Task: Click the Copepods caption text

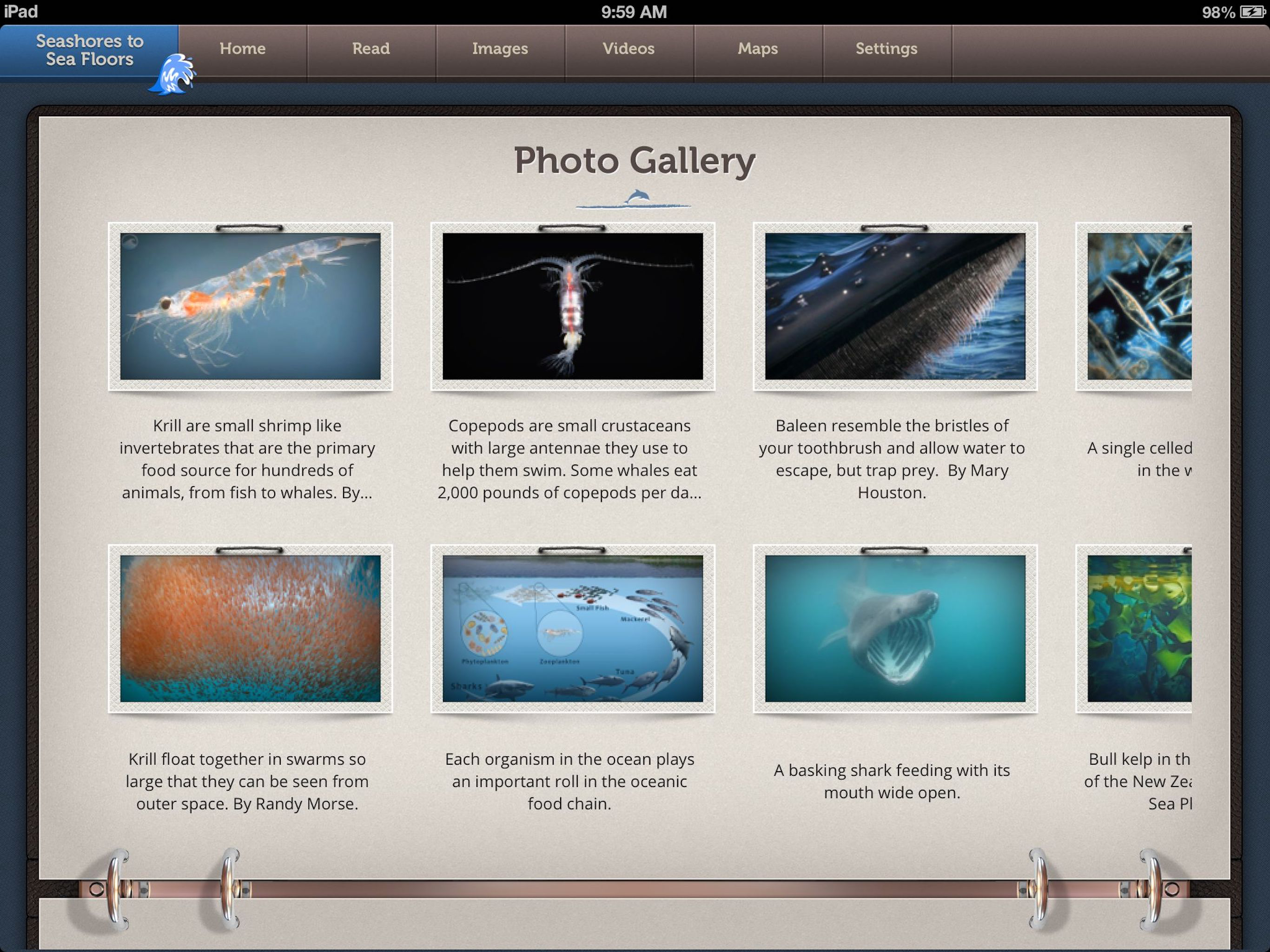Action: [x=569, y=459]
